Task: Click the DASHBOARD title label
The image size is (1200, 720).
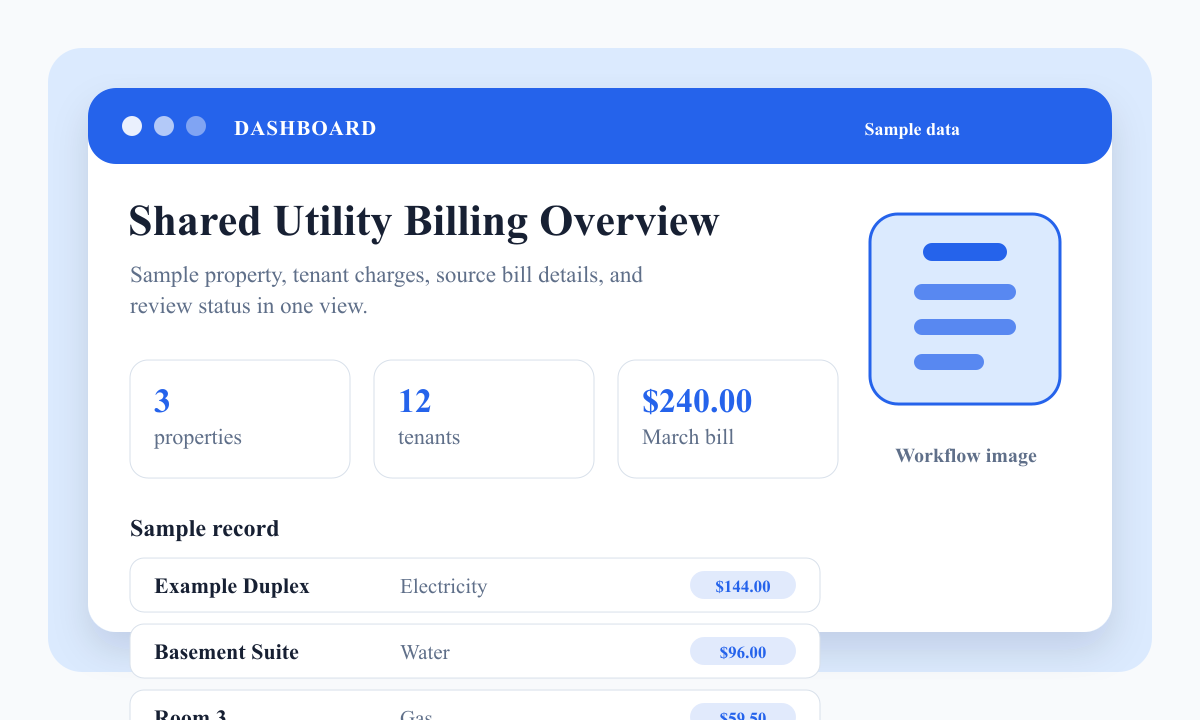Action: tap(305, 128)
